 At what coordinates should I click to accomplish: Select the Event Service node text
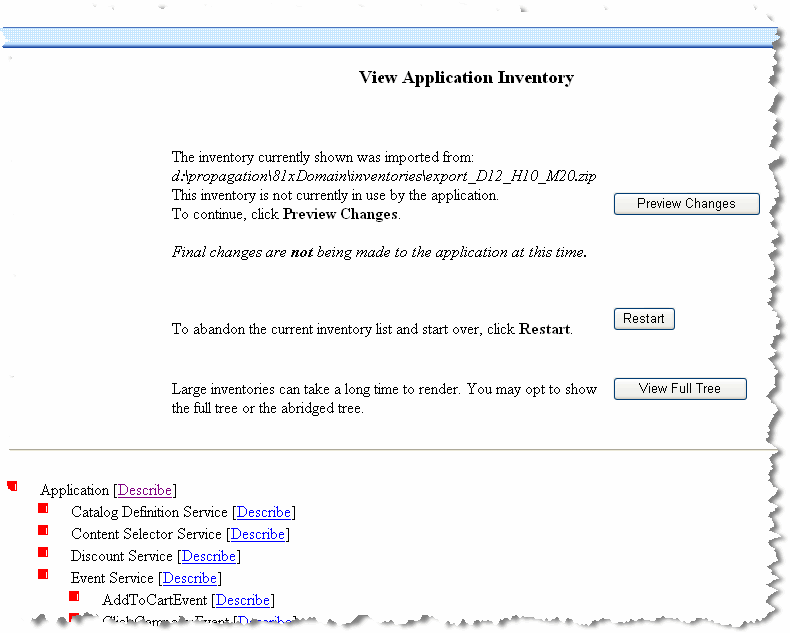coord(112,578)
